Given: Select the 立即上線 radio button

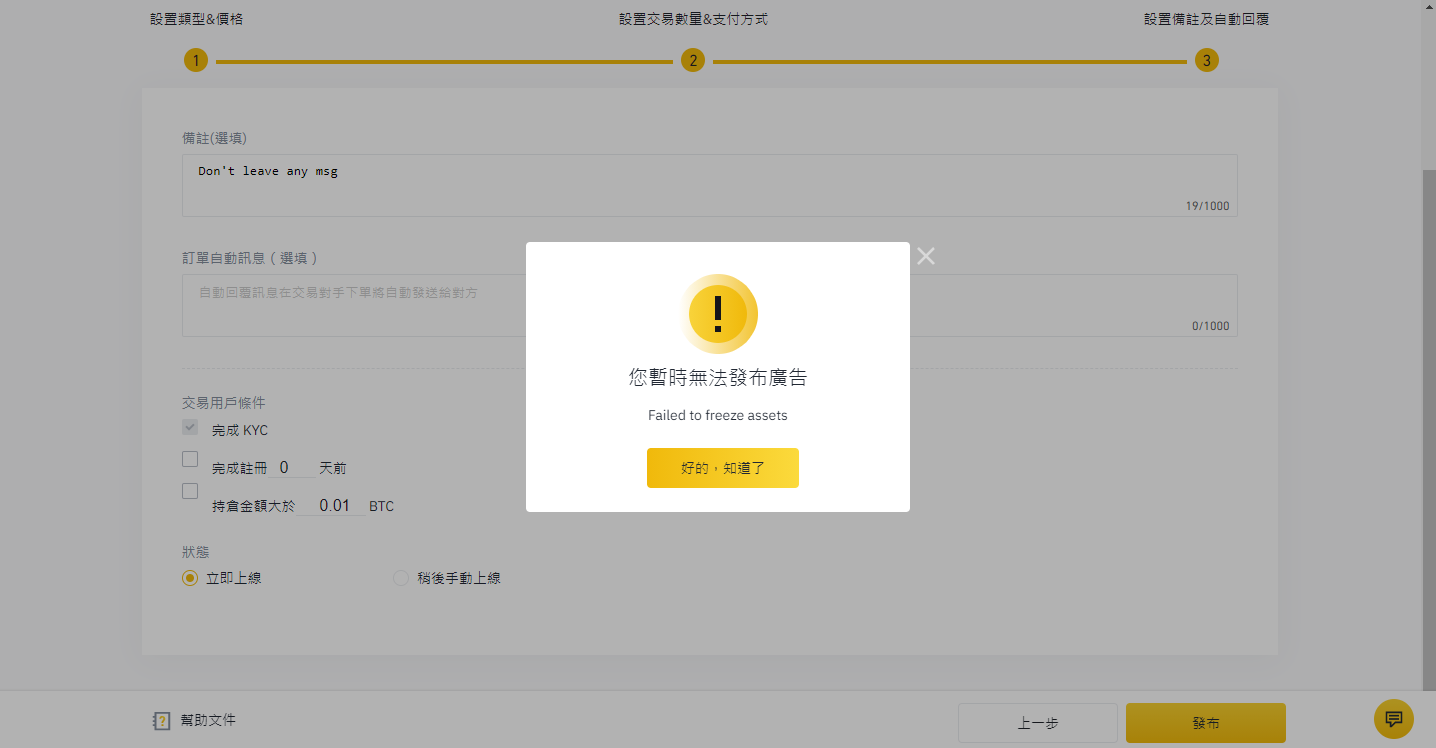Looking at the screenshot, I should (x=190, y=577).
